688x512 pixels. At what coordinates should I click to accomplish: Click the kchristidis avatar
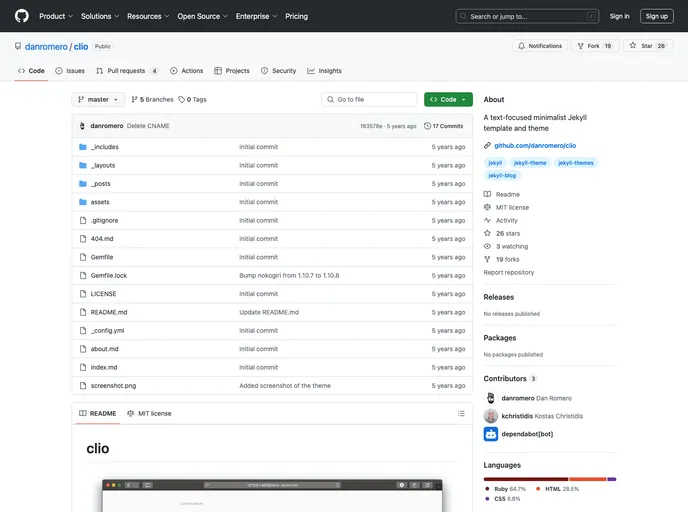tap(491, 416)
